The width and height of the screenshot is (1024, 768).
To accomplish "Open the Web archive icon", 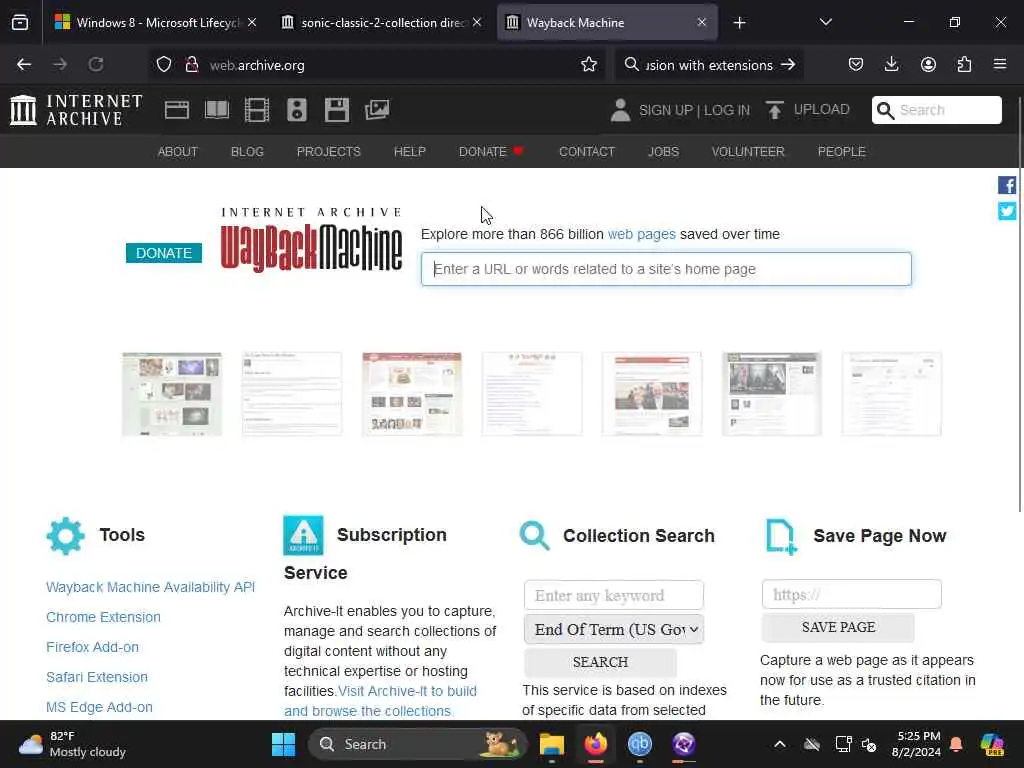I will tap(177, 110).
